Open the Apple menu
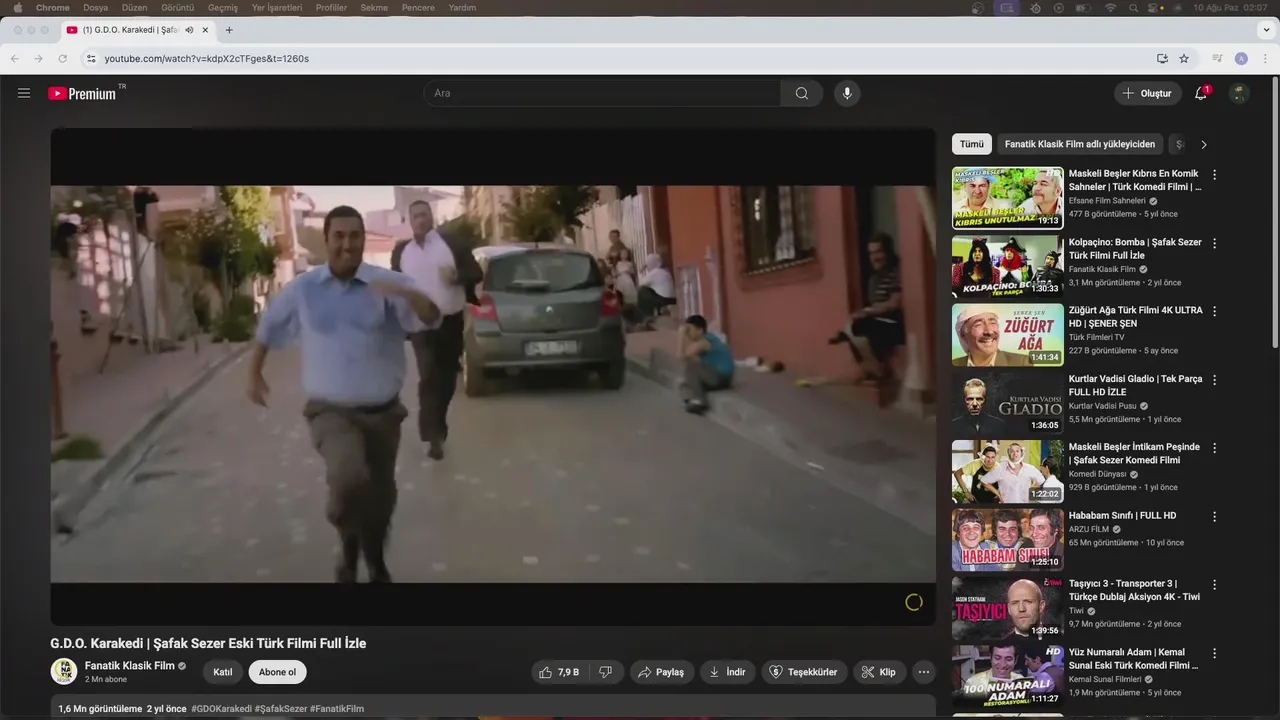This screenshot has height=720, width=1280. 17,8
